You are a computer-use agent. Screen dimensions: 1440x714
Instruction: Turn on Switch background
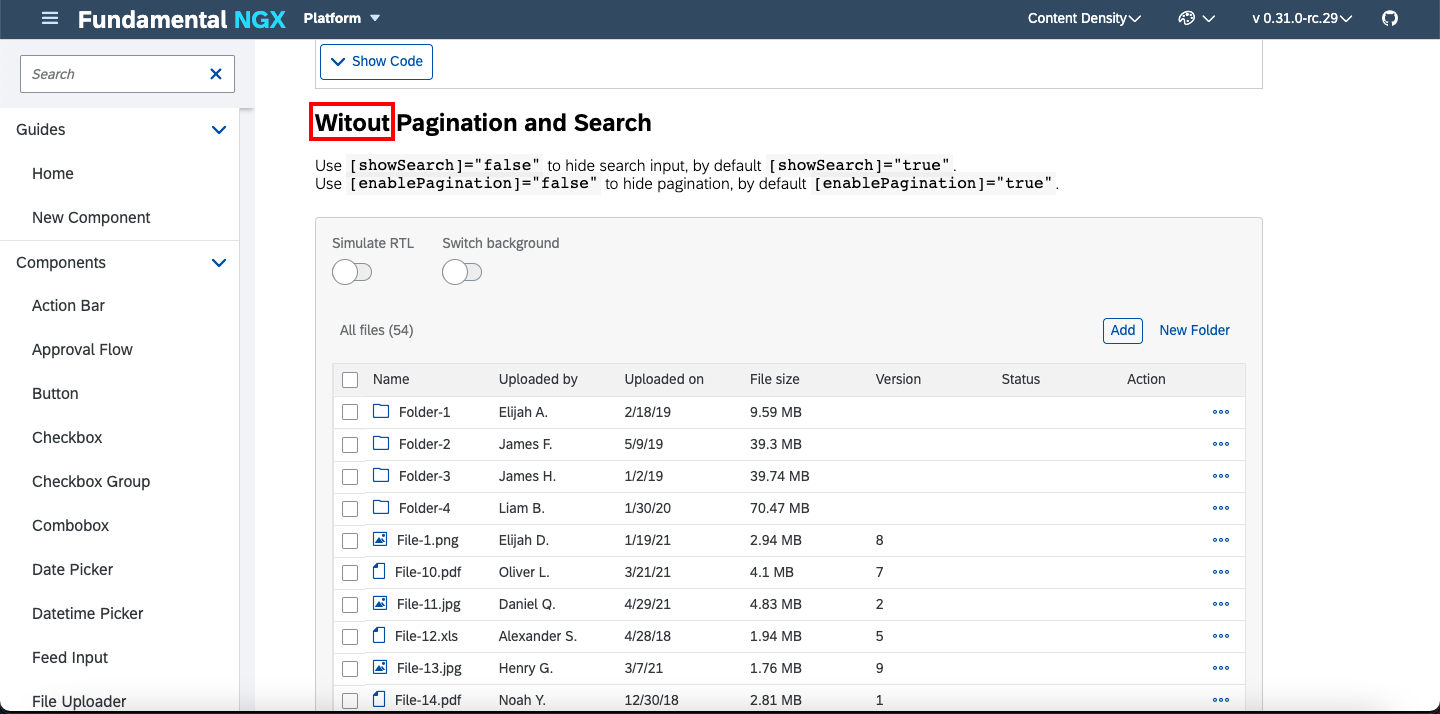462,271
